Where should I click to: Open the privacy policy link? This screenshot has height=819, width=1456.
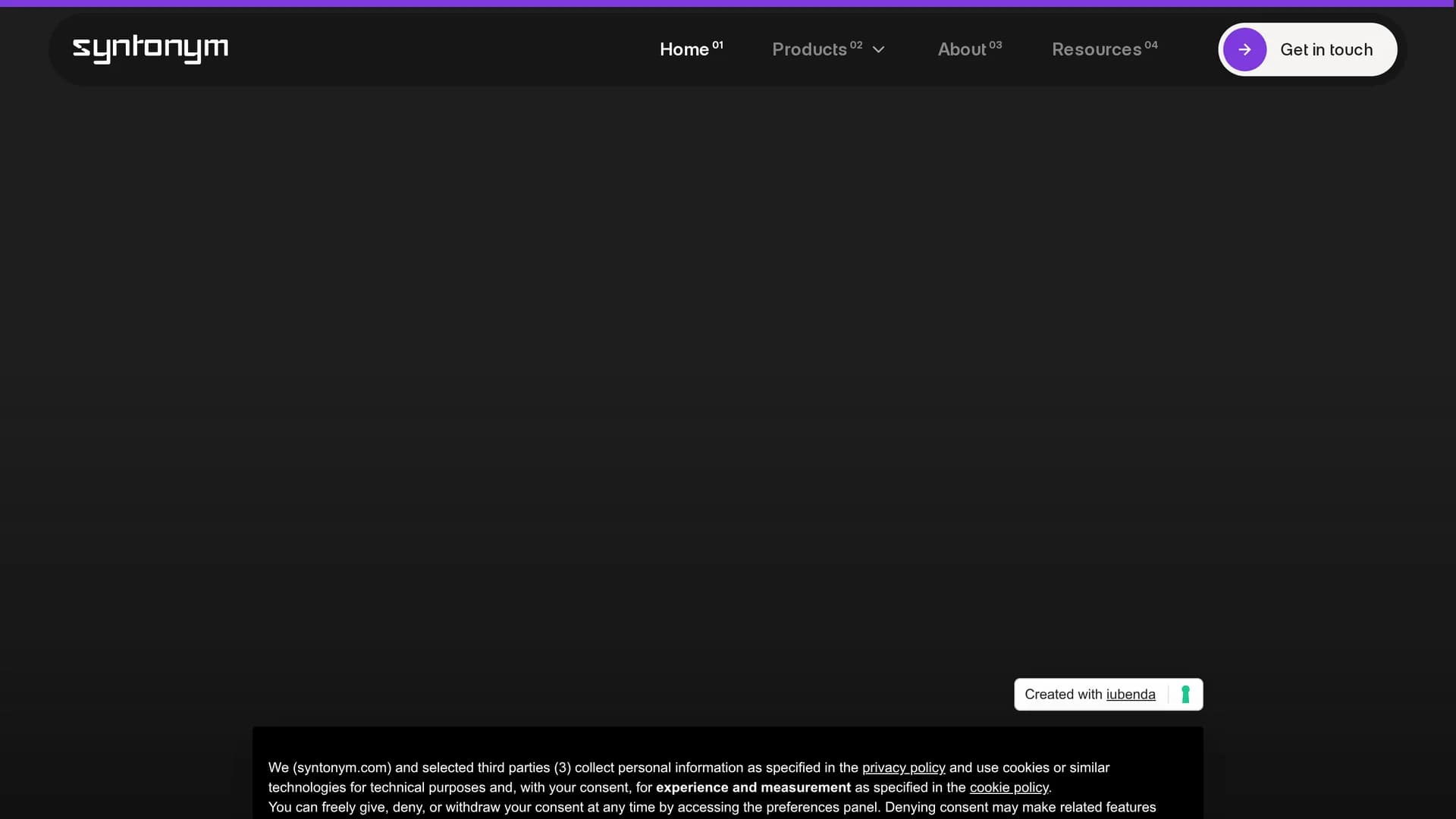(x=903, y=767)
